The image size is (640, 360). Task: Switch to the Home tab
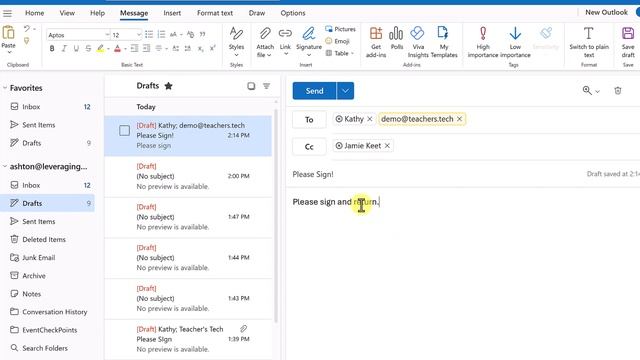pyautogui.click(x=34, y=13)
